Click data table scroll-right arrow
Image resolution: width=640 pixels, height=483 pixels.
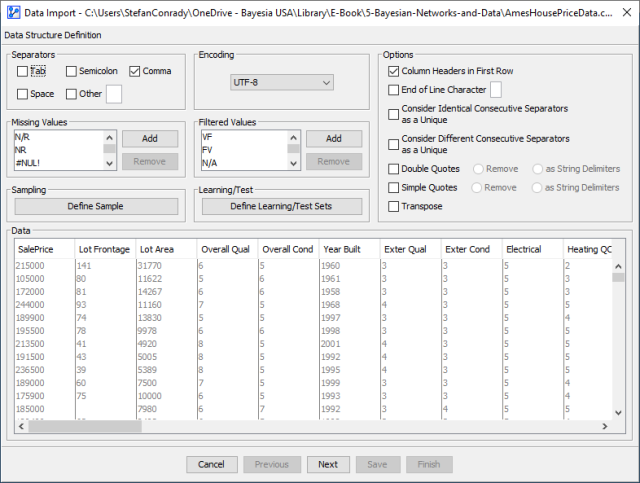pos(605,427)
